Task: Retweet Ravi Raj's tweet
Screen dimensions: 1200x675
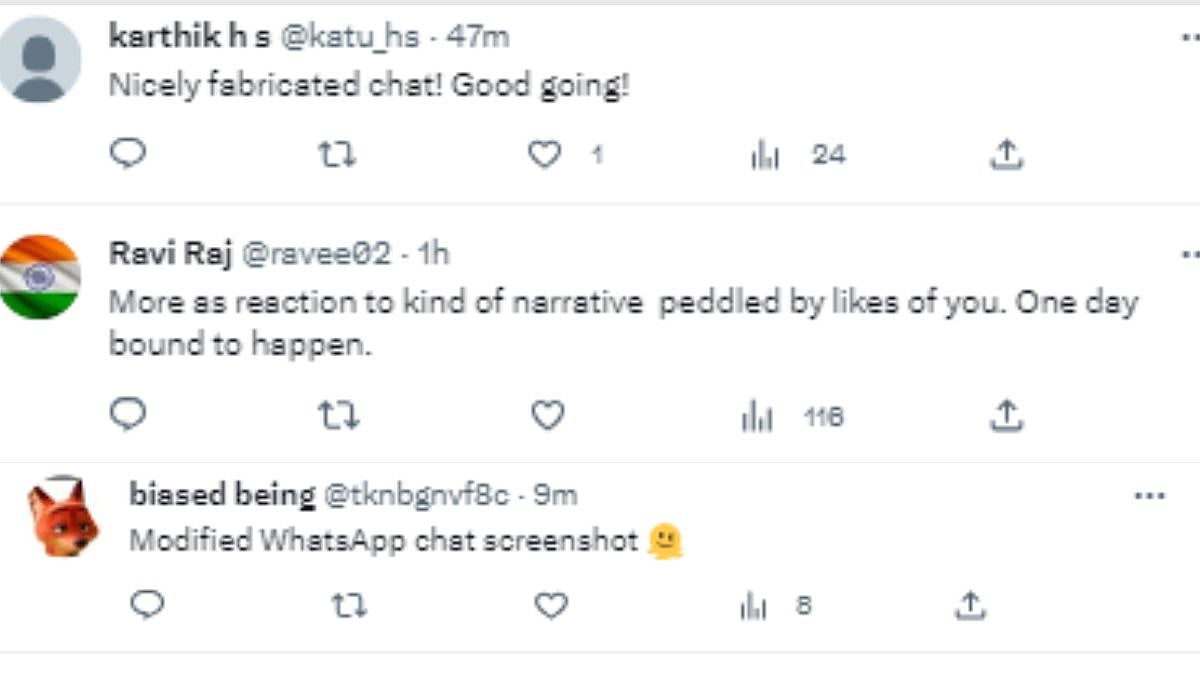Action: (338, 415)
